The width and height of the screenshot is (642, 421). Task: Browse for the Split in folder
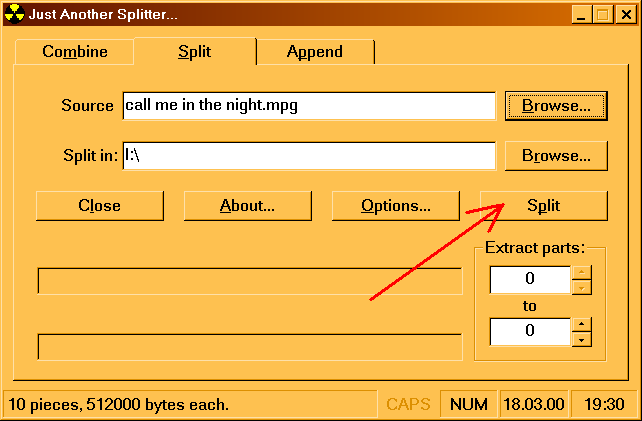tap(556, 156)
